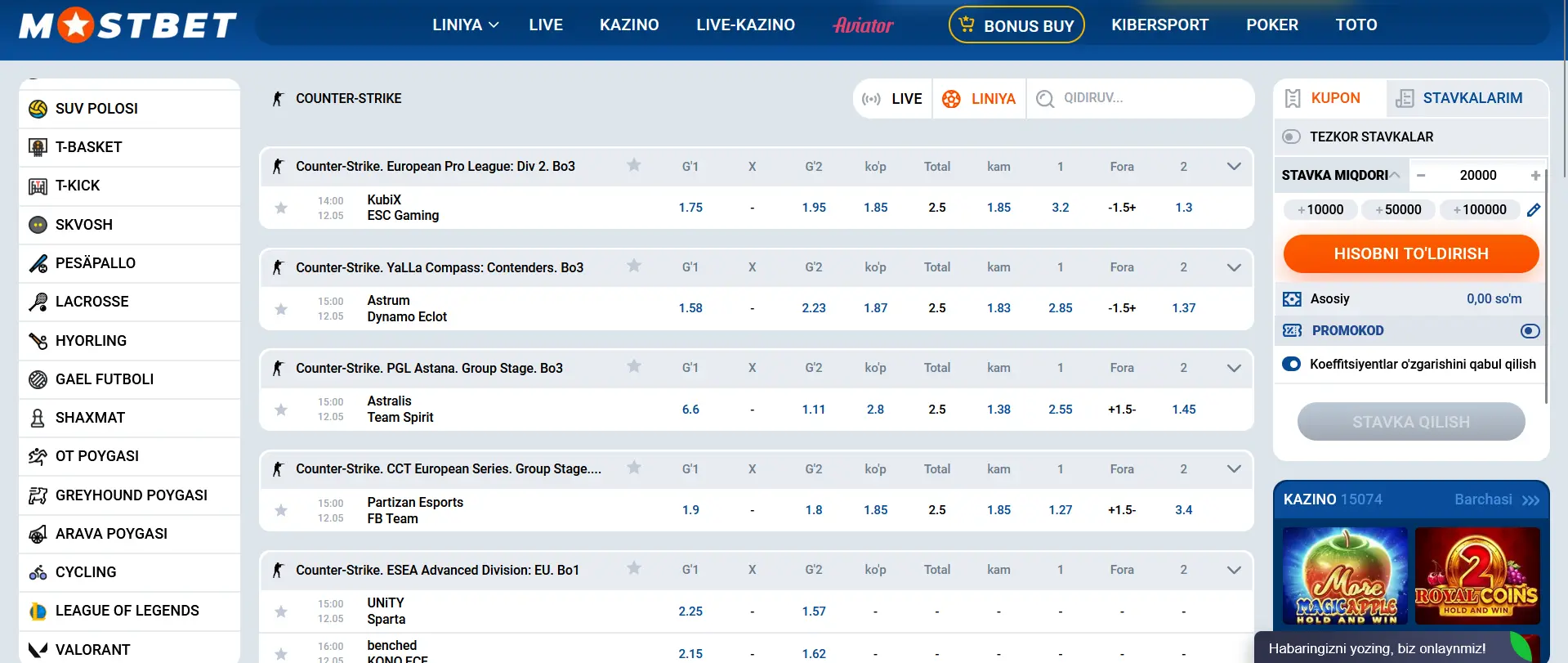Viewport: 1568px width, 663px height.
Task: Star the UNiTY vs Sparta match
Action: coord(281,611)
